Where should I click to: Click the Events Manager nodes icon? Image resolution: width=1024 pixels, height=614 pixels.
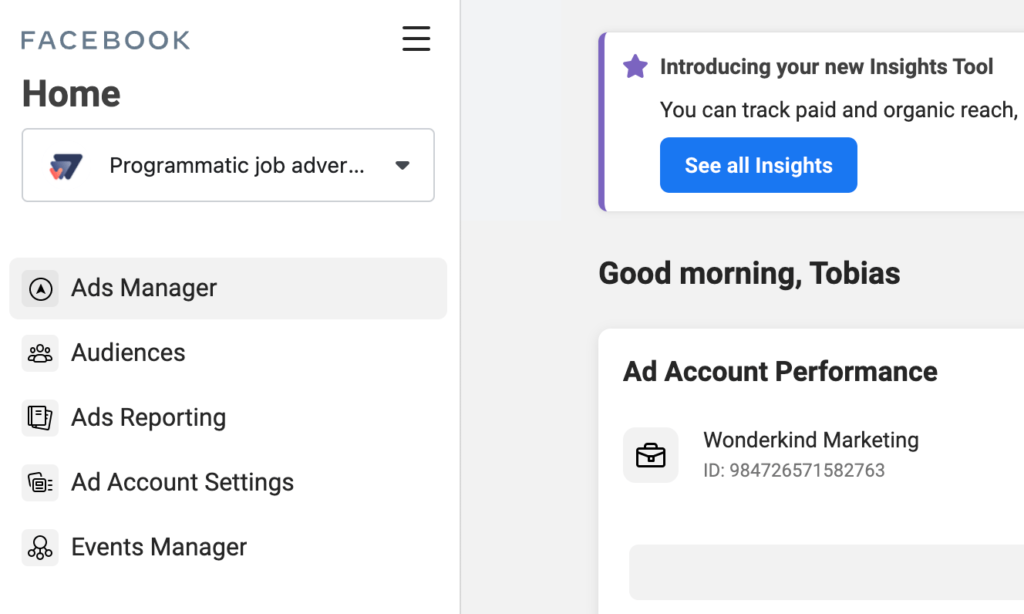[x=40, y=548]
